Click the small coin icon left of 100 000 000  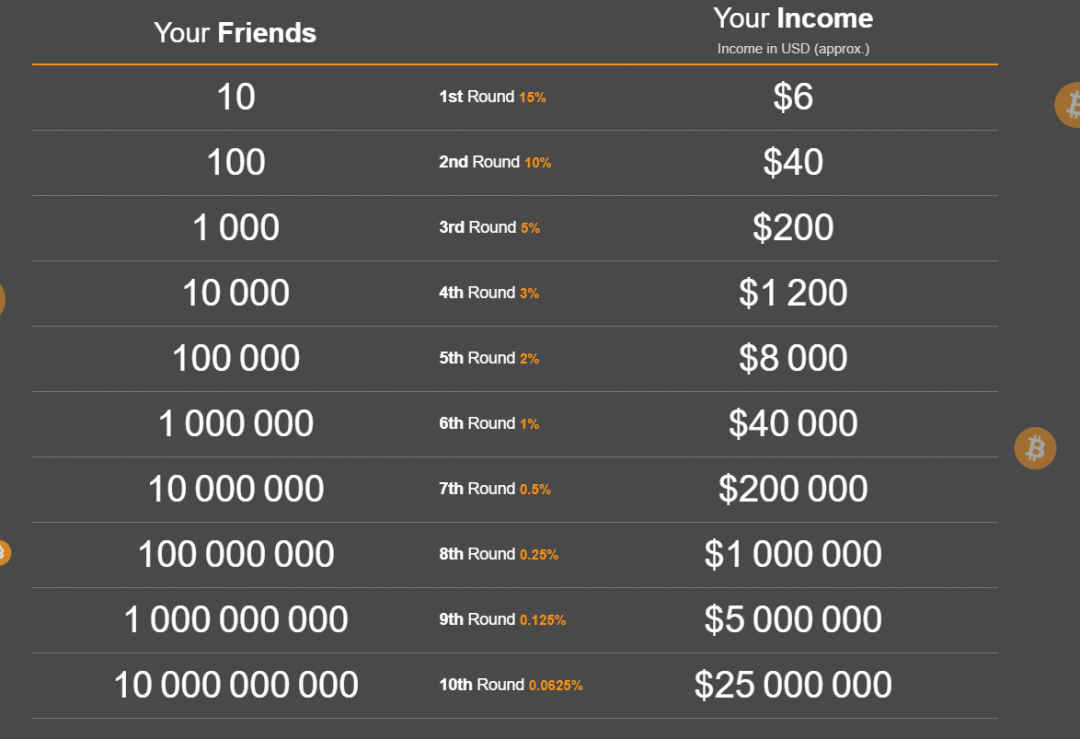pyautogui.click(x=3, y=552)
